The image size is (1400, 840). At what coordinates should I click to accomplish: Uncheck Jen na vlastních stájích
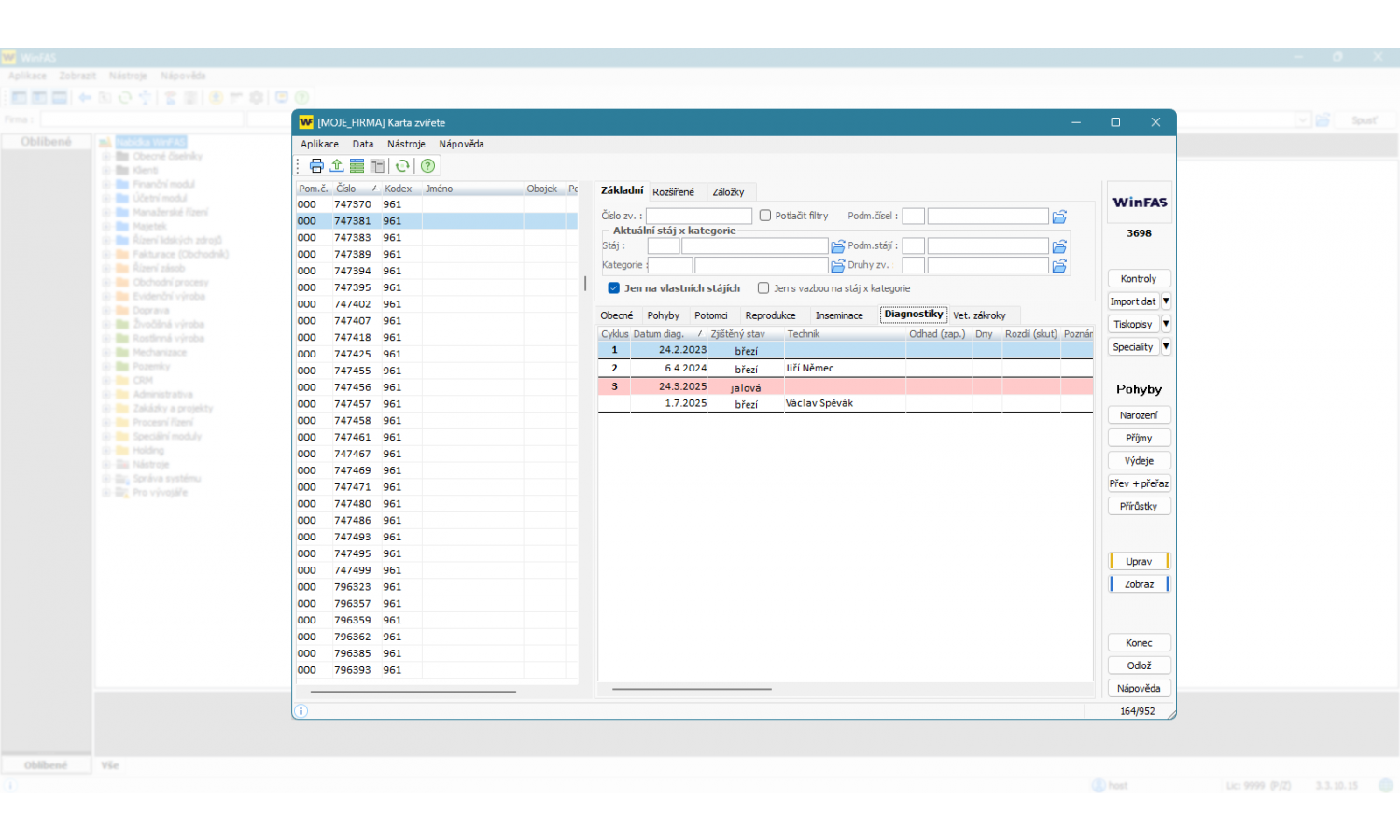(x=614, y=288)
